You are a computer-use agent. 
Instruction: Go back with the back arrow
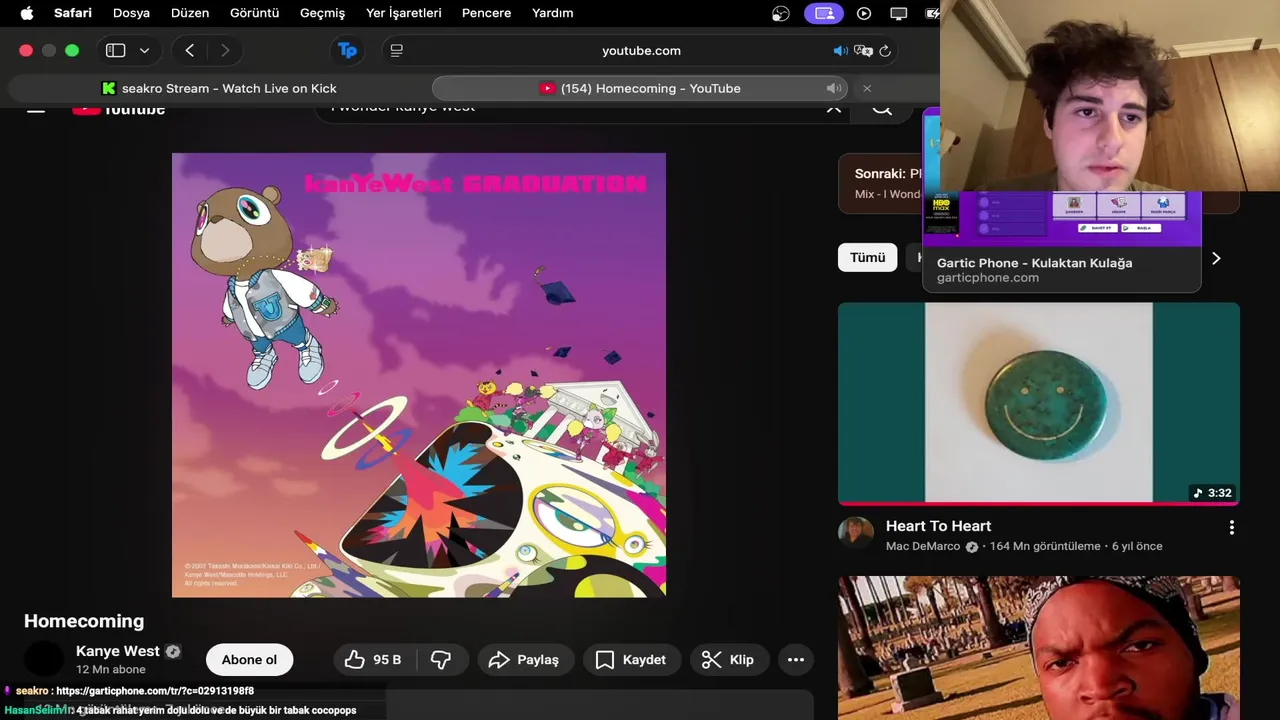[x=189, y=50]
